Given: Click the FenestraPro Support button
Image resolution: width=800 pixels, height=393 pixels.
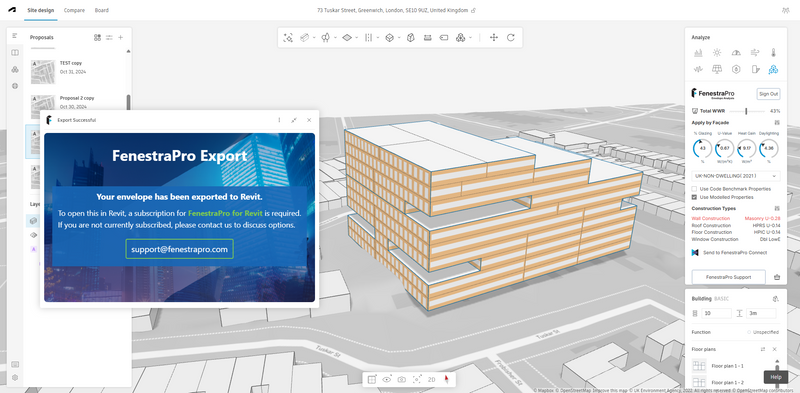Looking at the screenshot, I should click(x=729, y=277).
